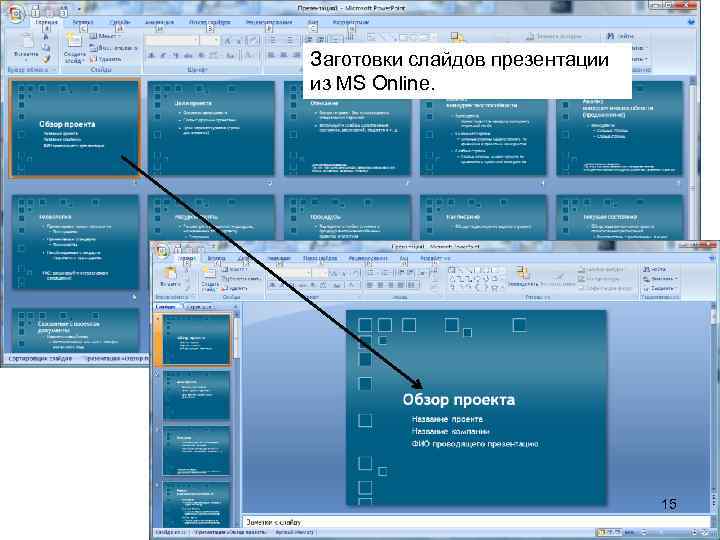The height and width of the screenshot is (540, 720).
Task: Click the shapes gallery in the front window ribbon
Action: click(x=475, y=279)
